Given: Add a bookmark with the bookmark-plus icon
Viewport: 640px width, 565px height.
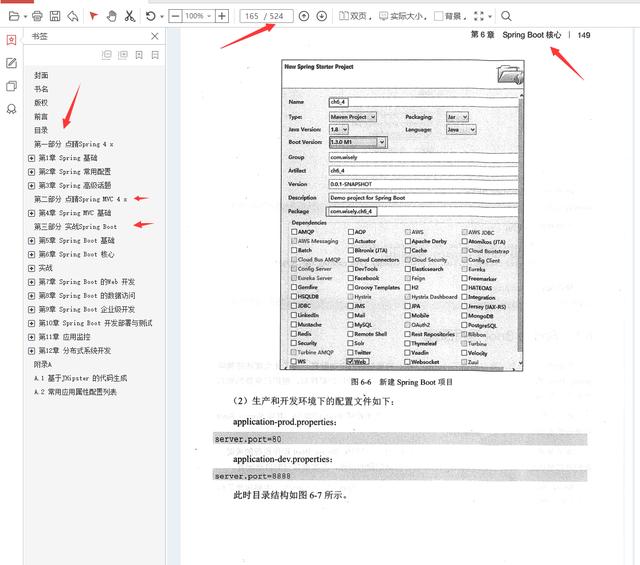Looking at the screenshot, I should coord(139,55).
